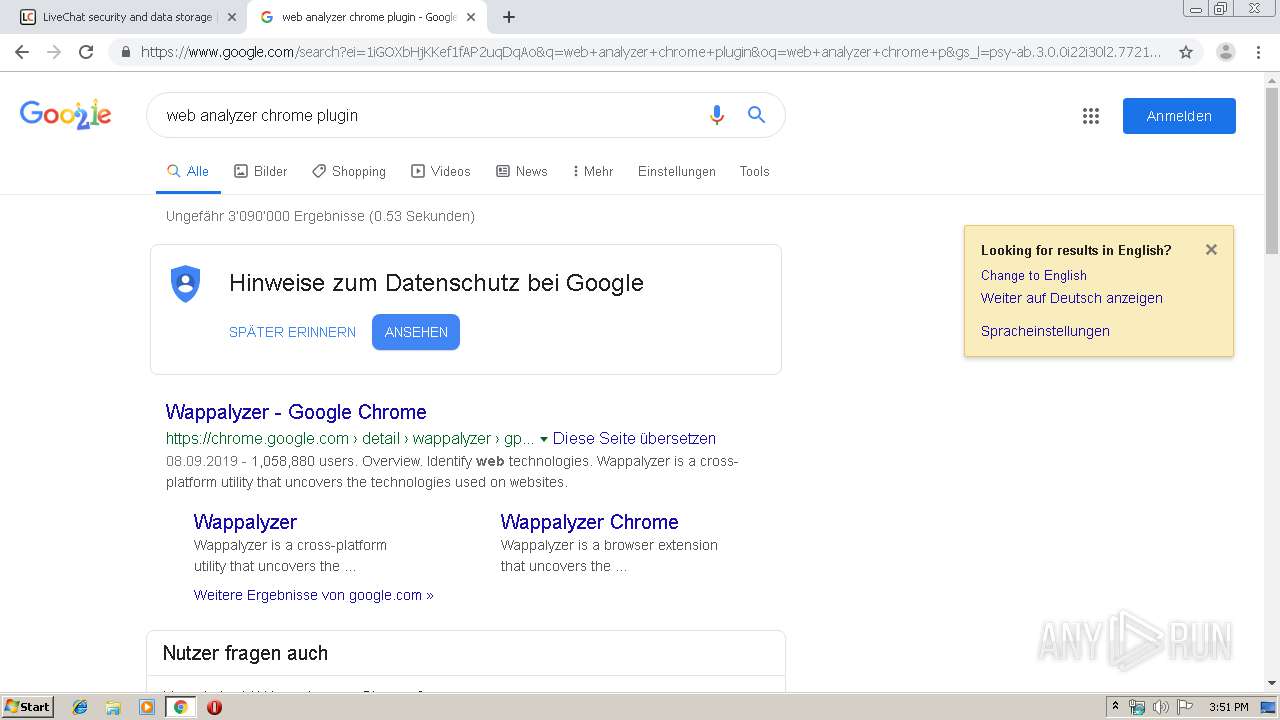This screenshot has height=720, width=1280.
Task: Click SPÄTER ERINNERN
Action: tap(292, 332)
